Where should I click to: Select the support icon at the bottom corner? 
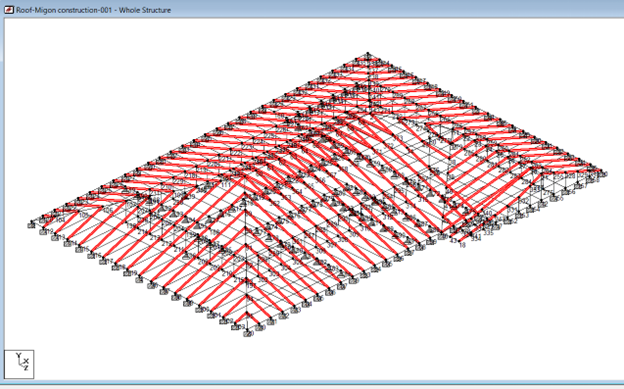click(x=248, y=334)
